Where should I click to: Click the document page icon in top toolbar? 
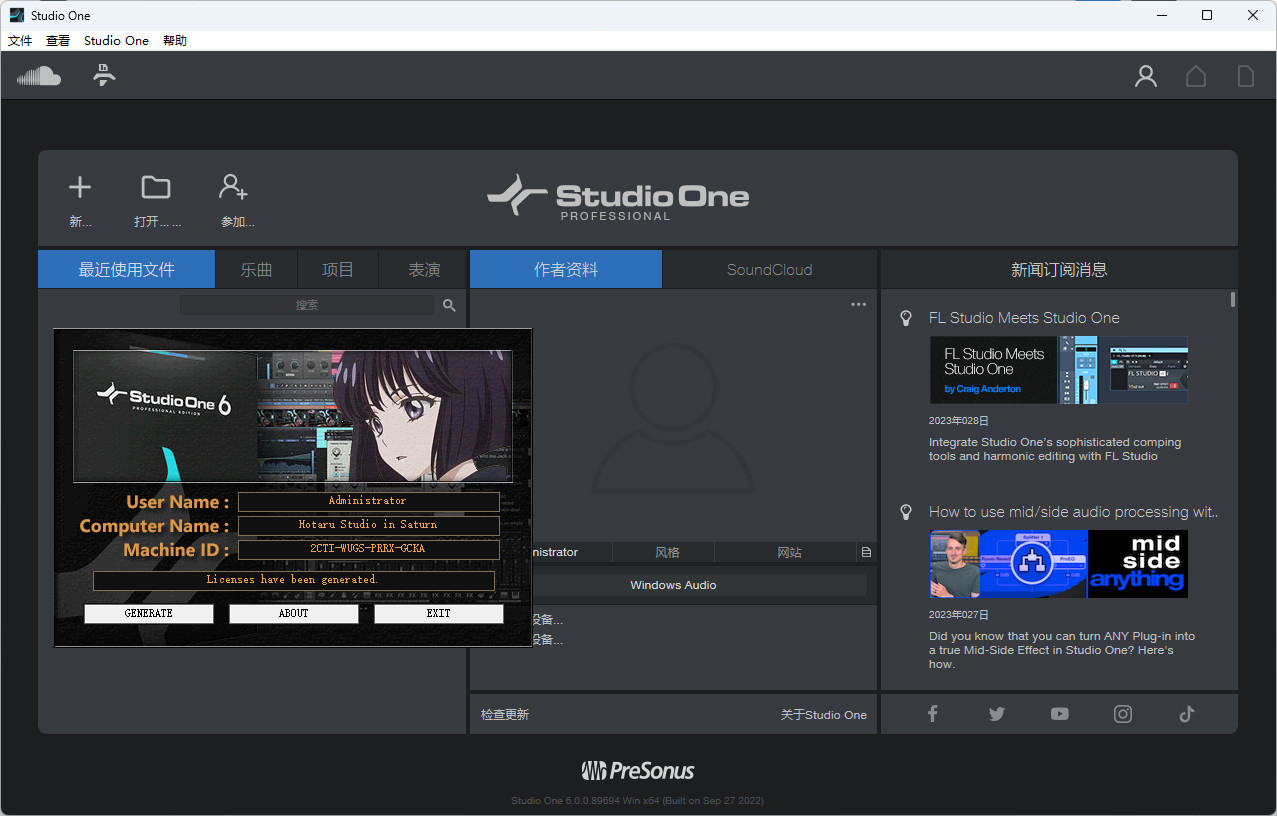point(1246,76)
